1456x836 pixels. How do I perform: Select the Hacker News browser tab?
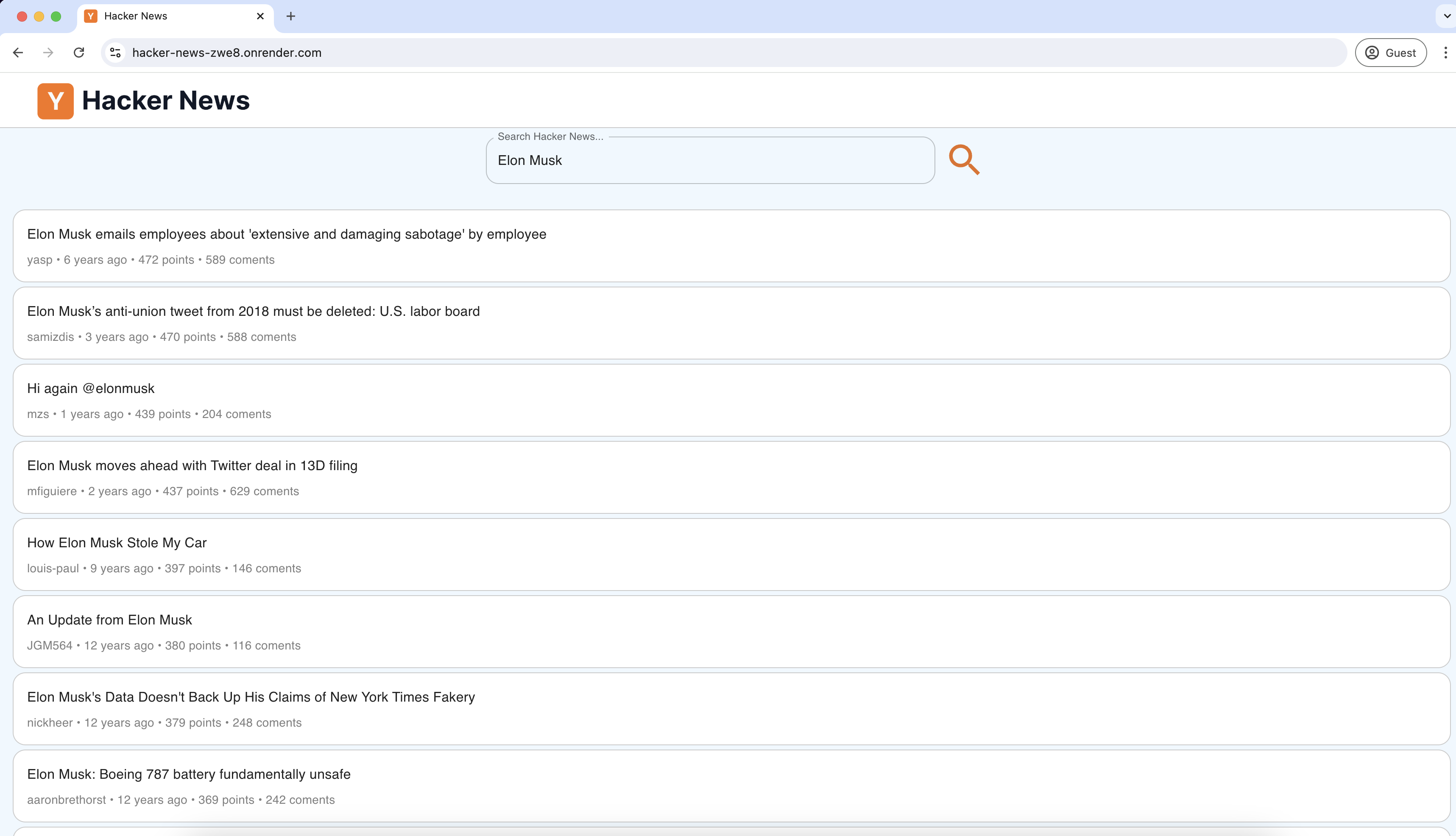click(x=175, y=16)
